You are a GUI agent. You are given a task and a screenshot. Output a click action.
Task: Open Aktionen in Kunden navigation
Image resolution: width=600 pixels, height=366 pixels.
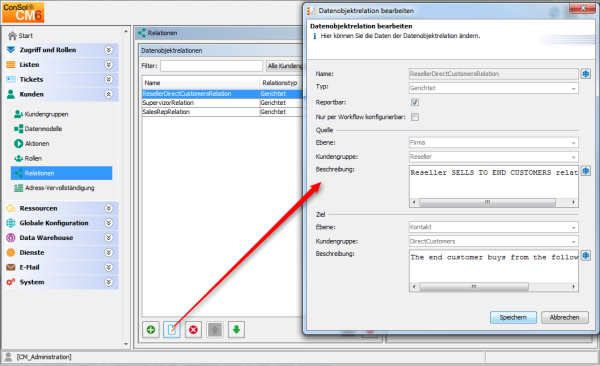click(37, 144)
